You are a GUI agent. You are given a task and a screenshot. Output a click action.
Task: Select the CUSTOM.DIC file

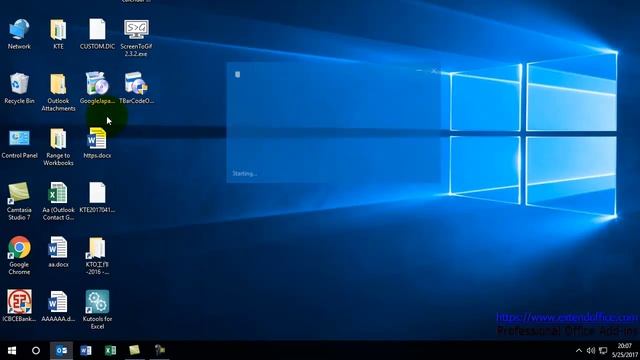[97, 34]
